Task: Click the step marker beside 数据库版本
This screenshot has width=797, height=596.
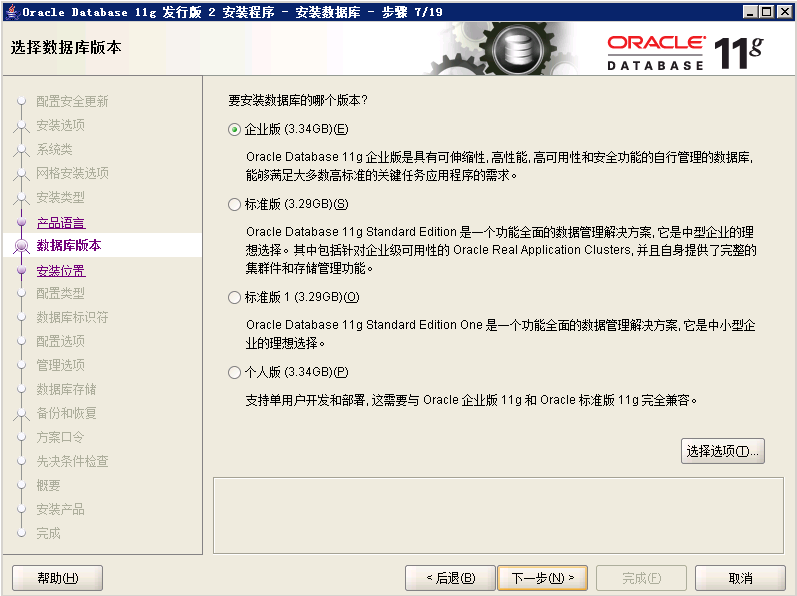Action: click(21, 246)
